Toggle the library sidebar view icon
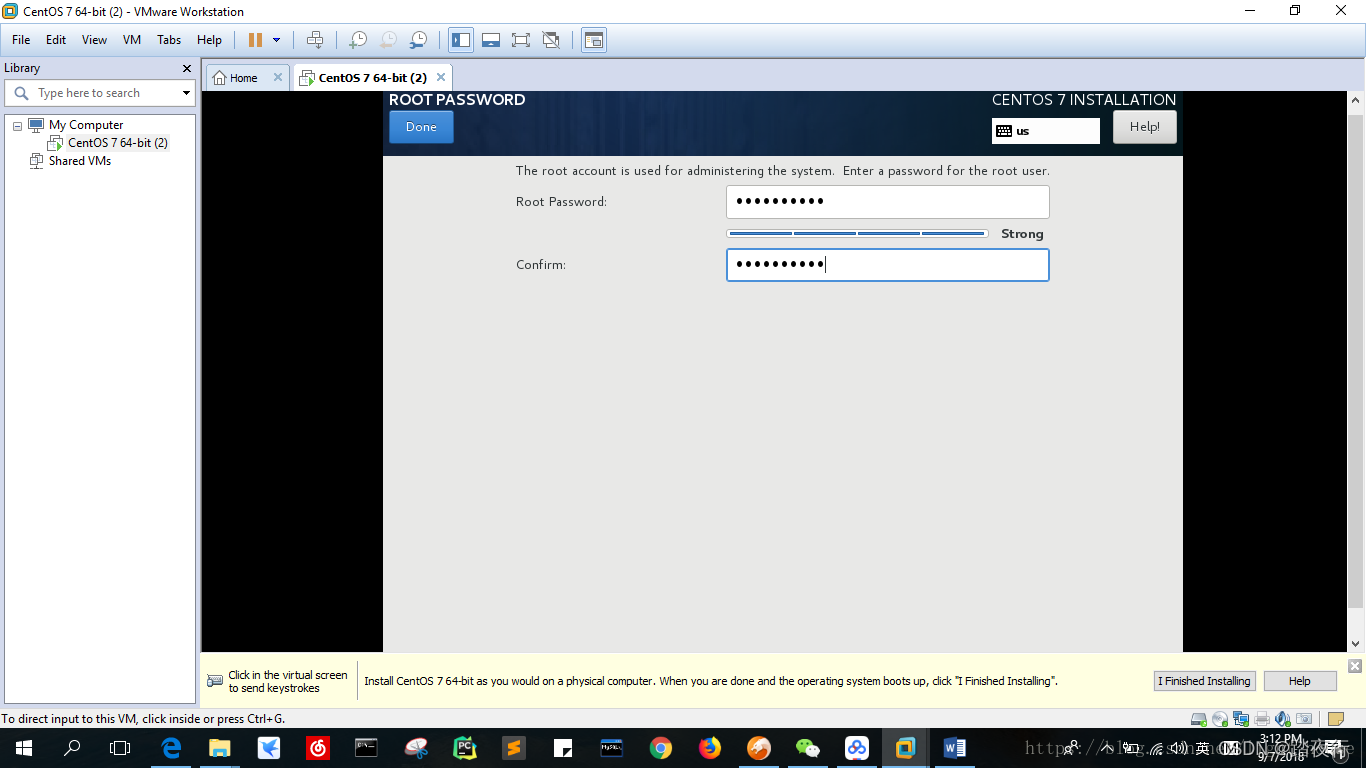The width and height of the screenshot is (1366, 768). (x=461, y=40)
